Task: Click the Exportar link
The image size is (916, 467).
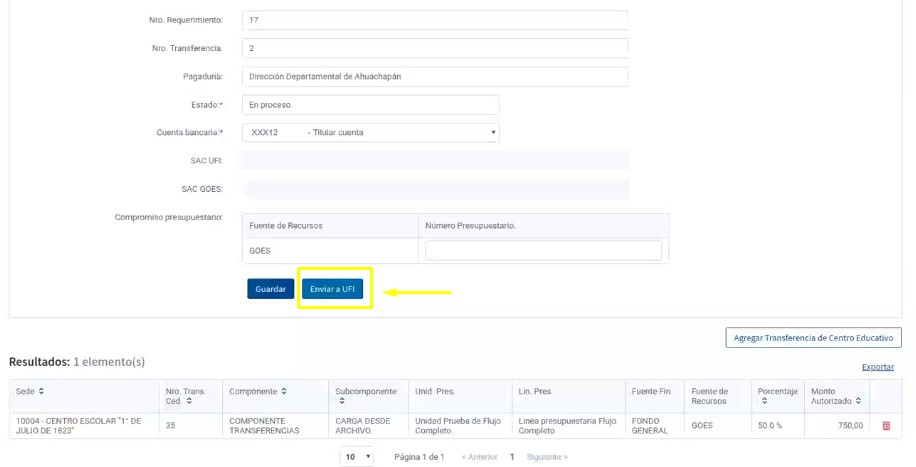Action: [877, 367]
